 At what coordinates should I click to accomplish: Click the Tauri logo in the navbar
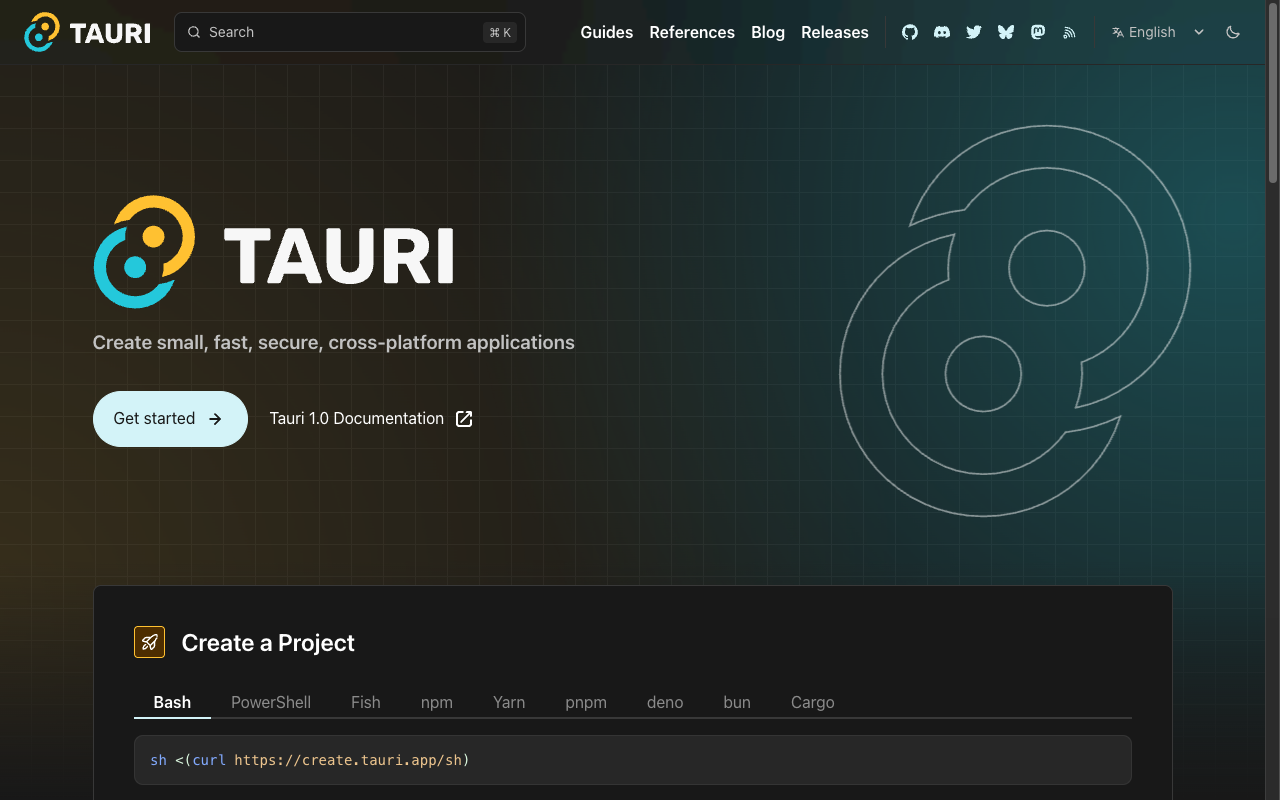[x=87, y=31]
